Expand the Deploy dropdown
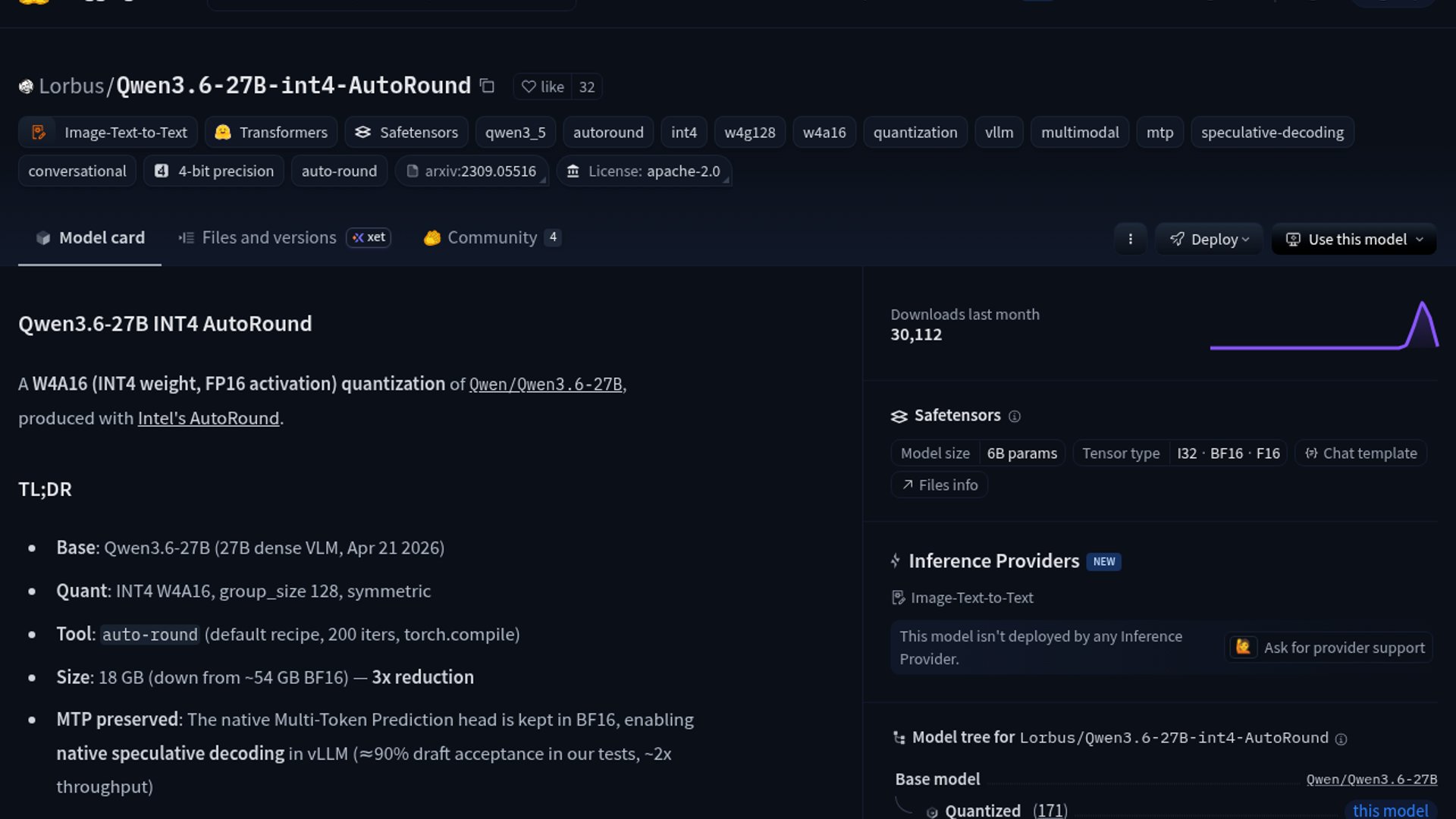Image resolution: width=1456 pixels, height=819 pixels. (1209, 239)
